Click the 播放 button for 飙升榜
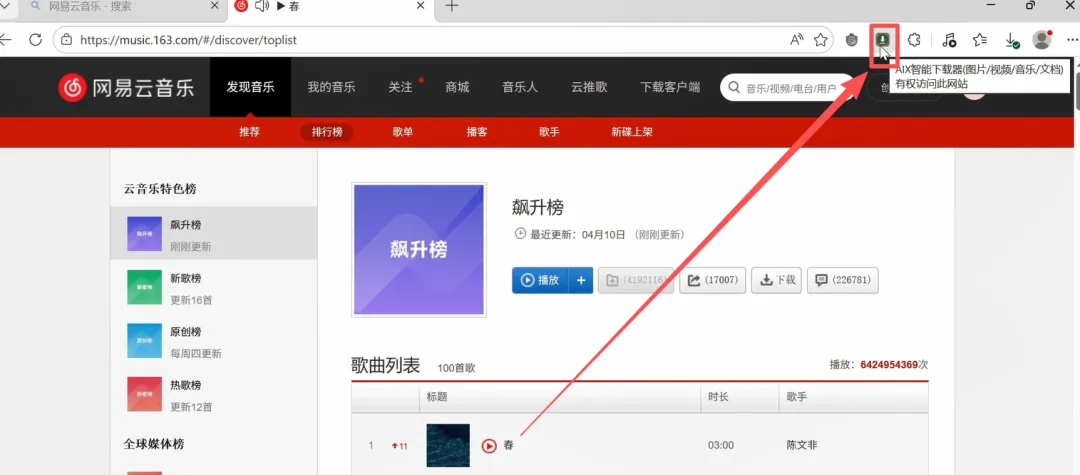The image size is (1080, 475). [x=540, y=280]
